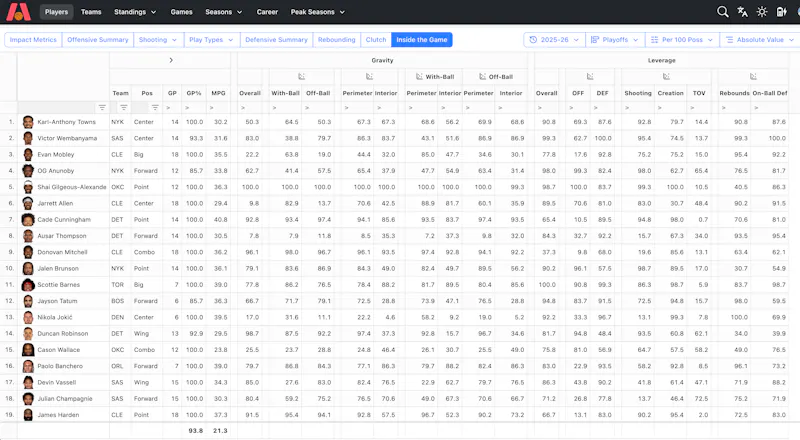Select Donovan Mitchell name text
This screenshot has height=440, width=800.
pyautogui.click(x=62, y=252)
